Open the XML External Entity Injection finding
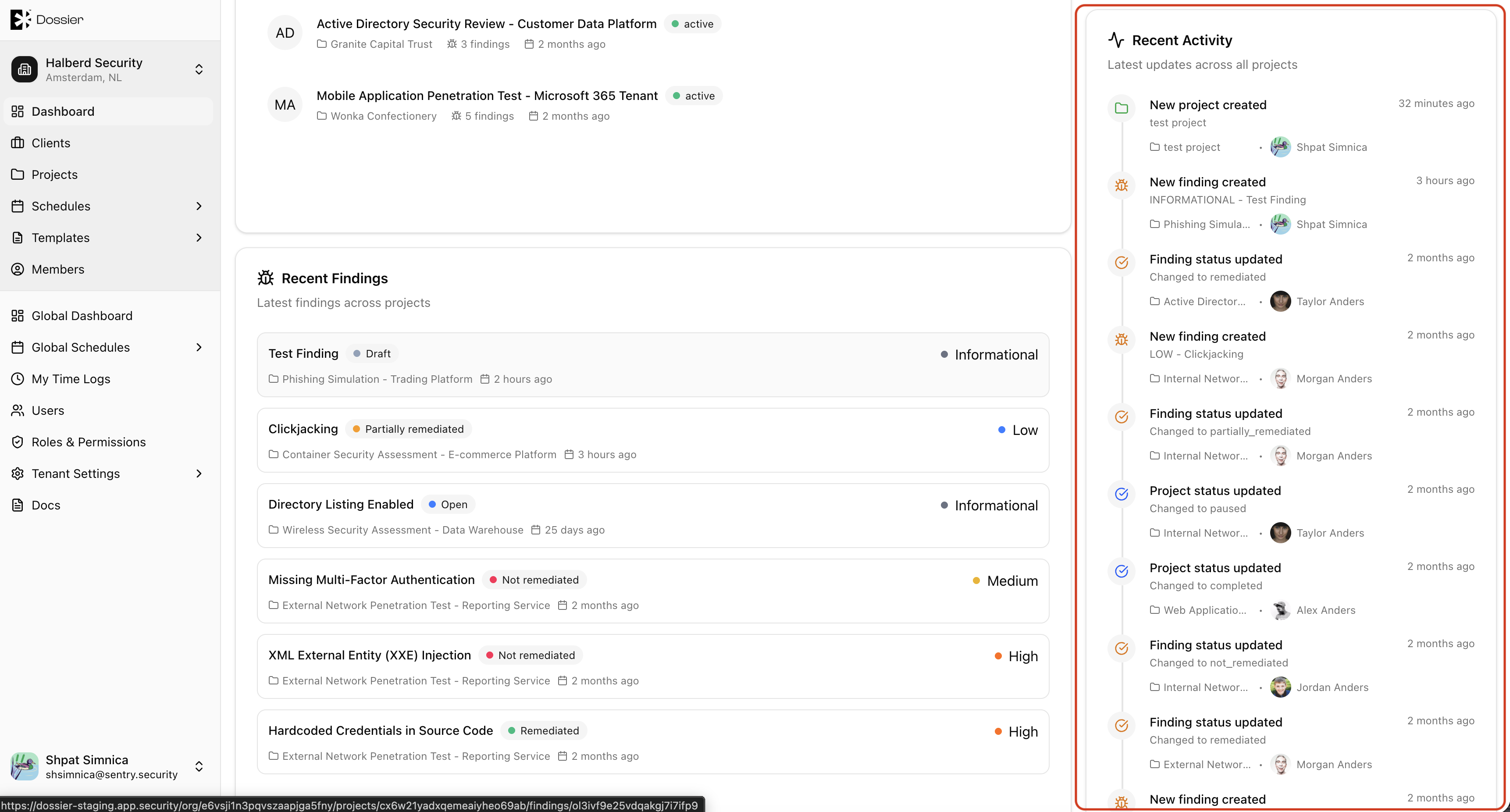The width and height of the screenshot is (1510, 812). tap(652, 666)
